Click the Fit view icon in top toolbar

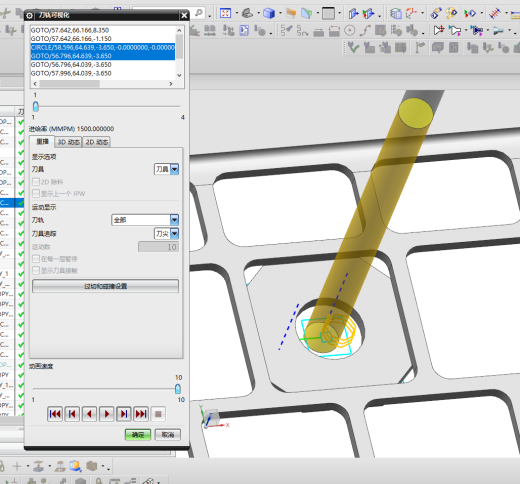226,13
